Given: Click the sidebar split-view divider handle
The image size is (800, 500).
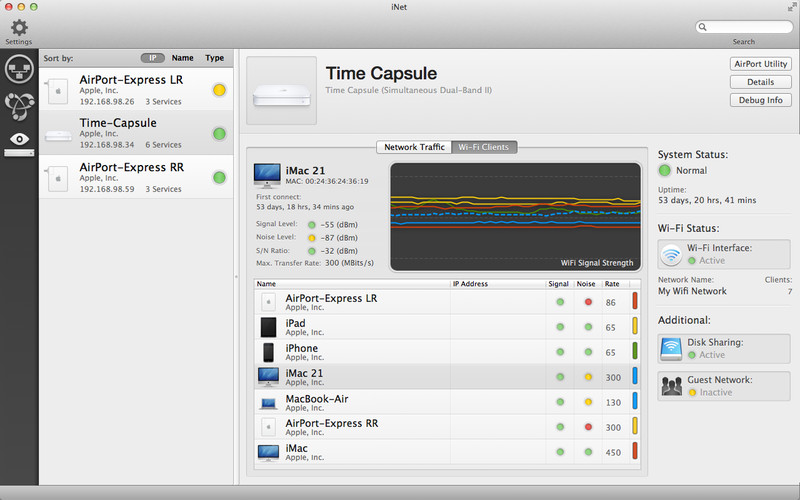Looking at the screenshot, I should pyautogui.click(x=236, y=276).
